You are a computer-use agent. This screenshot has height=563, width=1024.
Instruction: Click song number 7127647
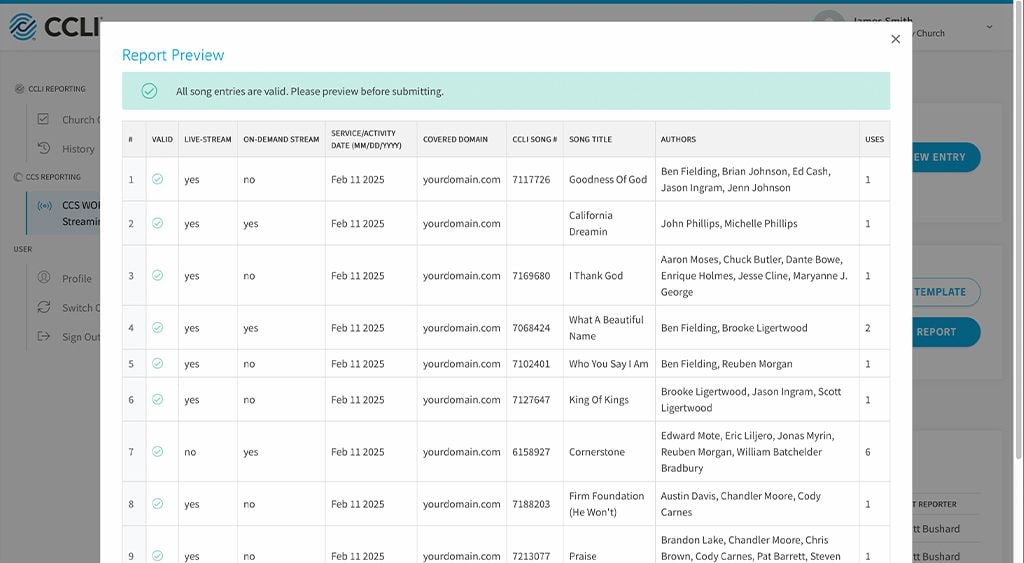pos(531,400)
